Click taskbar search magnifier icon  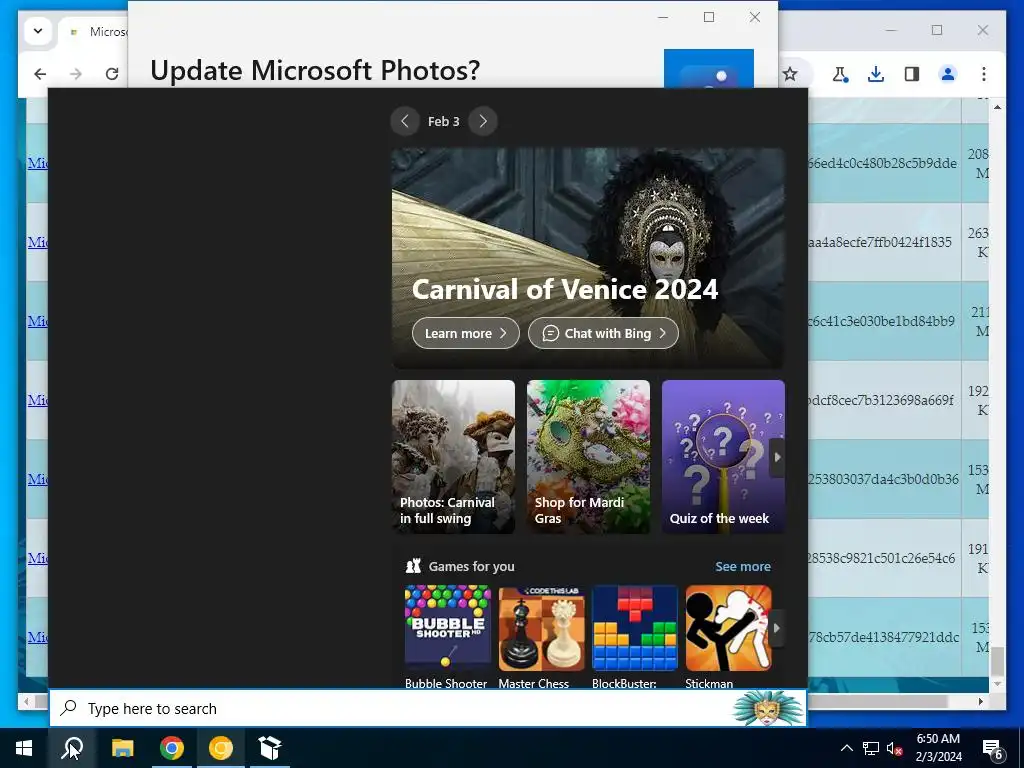tap(72, 748)
